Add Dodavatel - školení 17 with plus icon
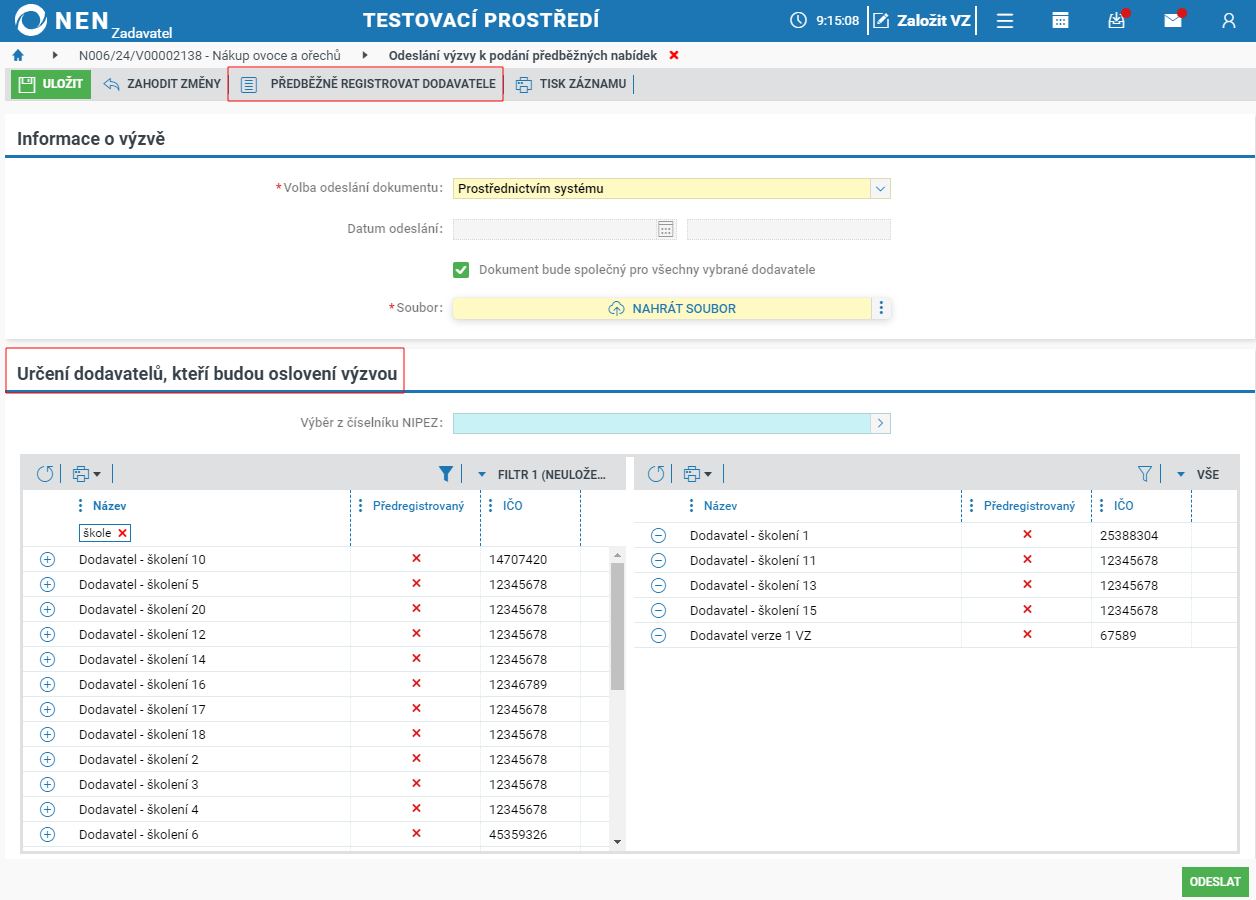The width and height of the screenshot is (1256, 900). point(47,709)
